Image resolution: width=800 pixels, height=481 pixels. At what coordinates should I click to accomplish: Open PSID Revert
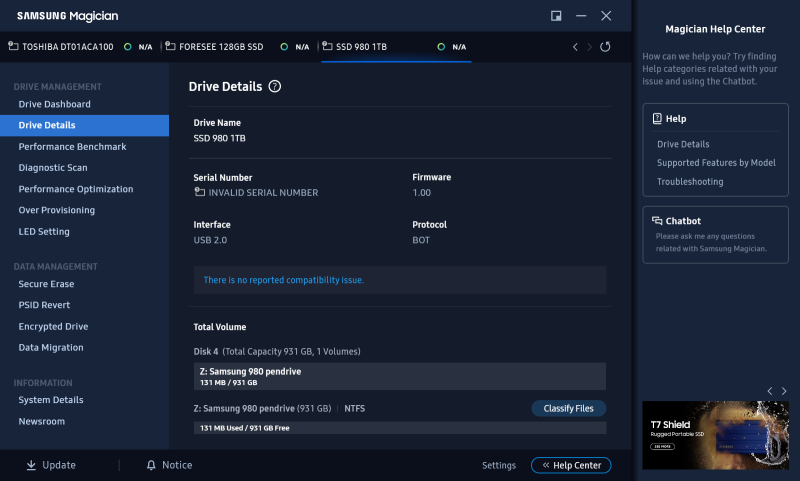click(44, 305)
